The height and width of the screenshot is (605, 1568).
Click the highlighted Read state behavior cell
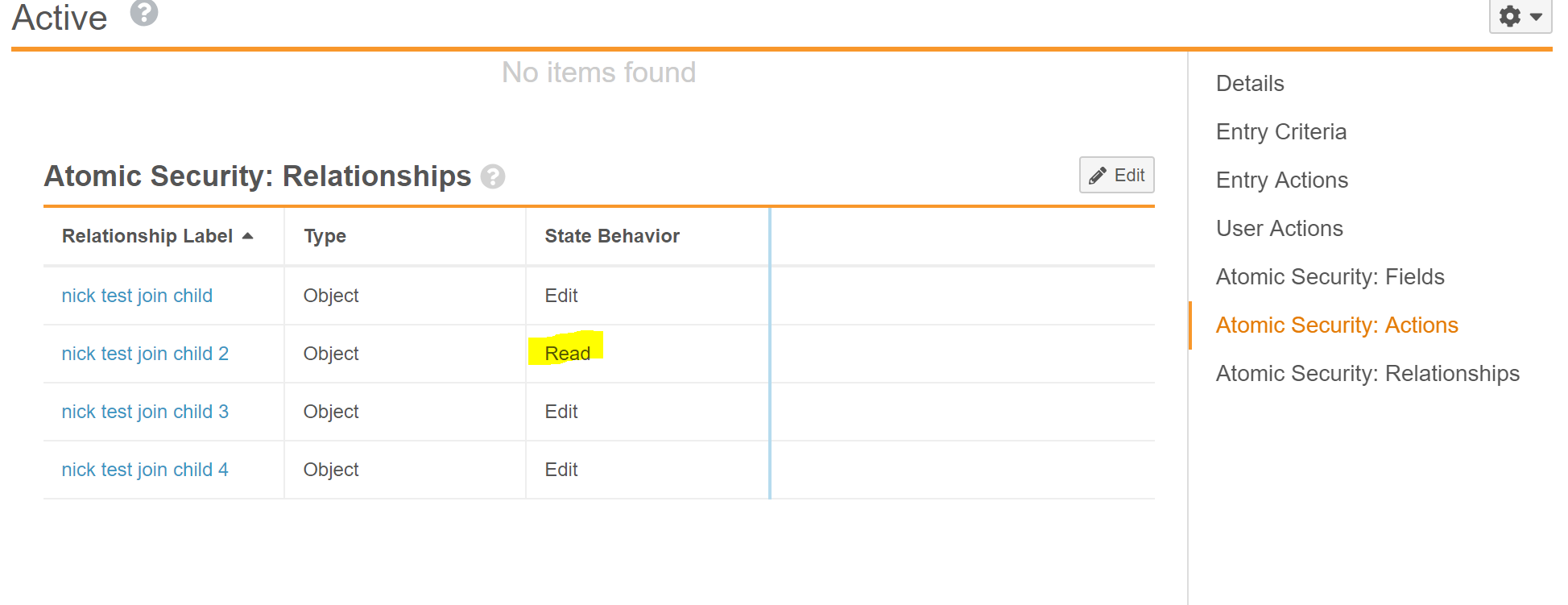(x=567, y=354)
